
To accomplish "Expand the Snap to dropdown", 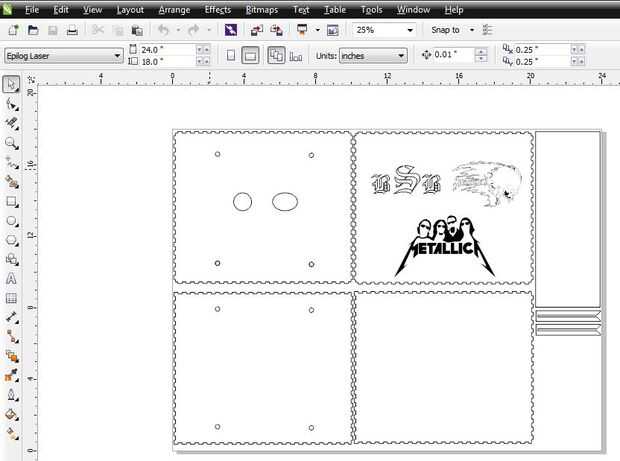I will (472, 30).
